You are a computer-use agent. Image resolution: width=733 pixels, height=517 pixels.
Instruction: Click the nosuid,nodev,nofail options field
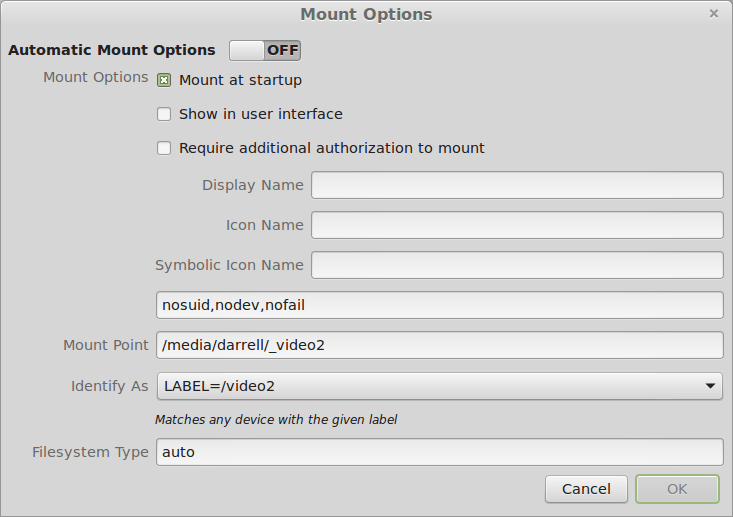pos(439,305)
